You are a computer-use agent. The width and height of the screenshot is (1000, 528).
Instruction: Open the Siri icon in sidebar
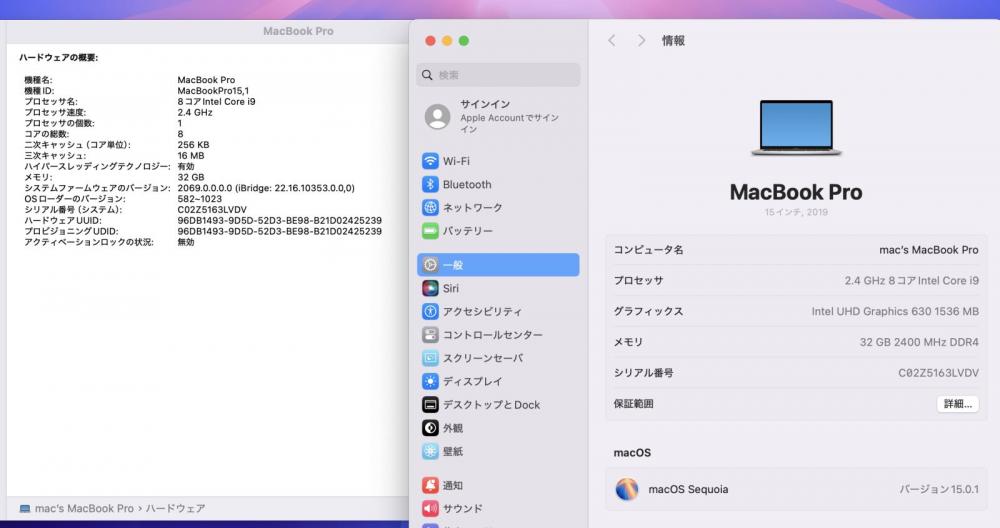[430, 288]
